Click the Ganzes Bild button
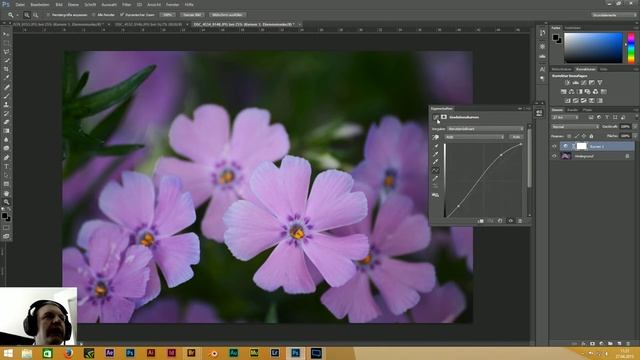The width and height of the screenshot is (640, 360). click(x=192, y=15)
